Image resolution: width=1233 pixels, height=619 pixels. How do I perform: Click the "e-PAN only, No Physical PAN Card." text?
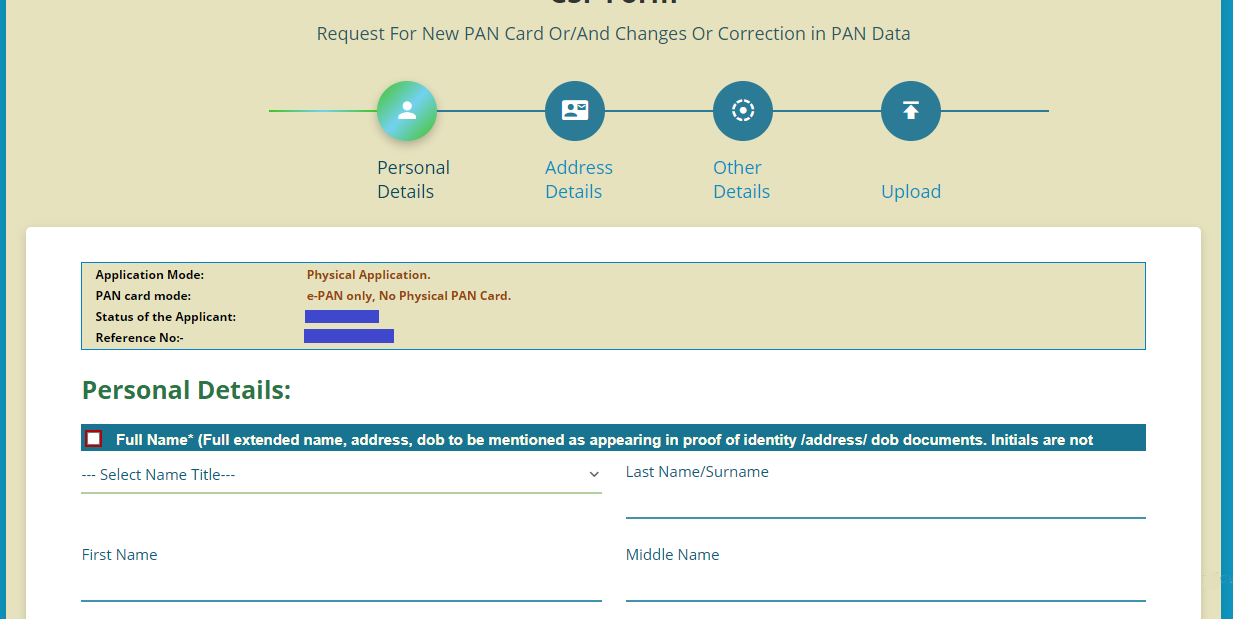[x=408, y=296]
